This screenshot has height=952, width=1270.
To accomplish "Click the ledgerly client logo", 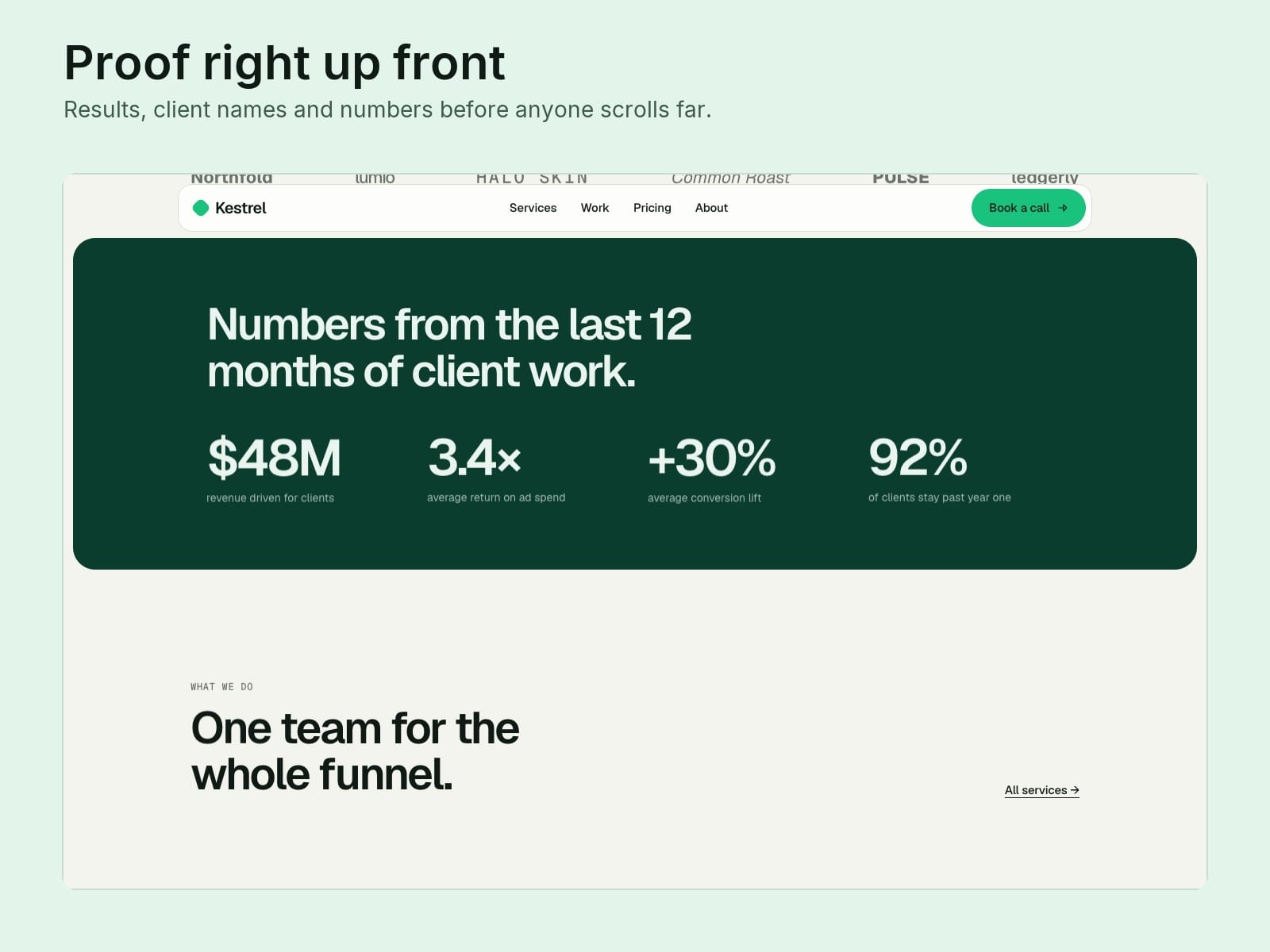I will pos(1045,178).
